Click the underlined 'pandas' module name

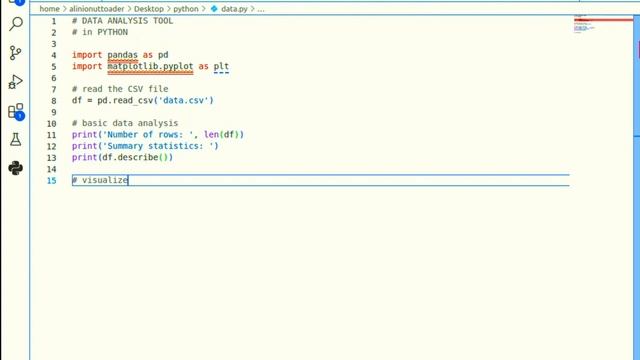[x=122, y=55]
